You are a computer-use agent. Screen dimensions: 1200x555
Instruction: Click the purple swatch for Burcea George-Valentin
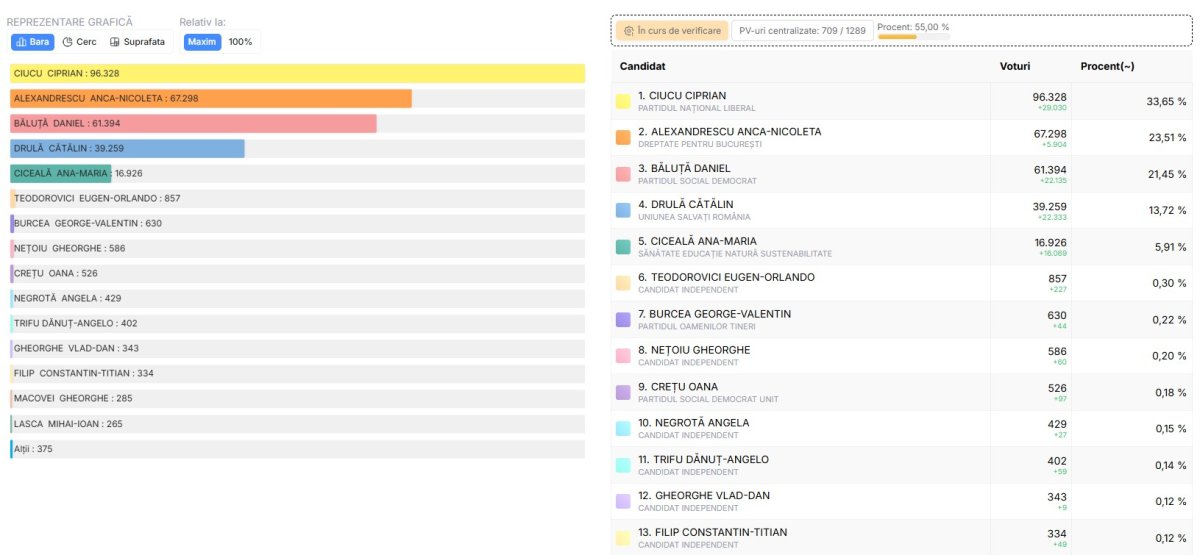(623, 319)
